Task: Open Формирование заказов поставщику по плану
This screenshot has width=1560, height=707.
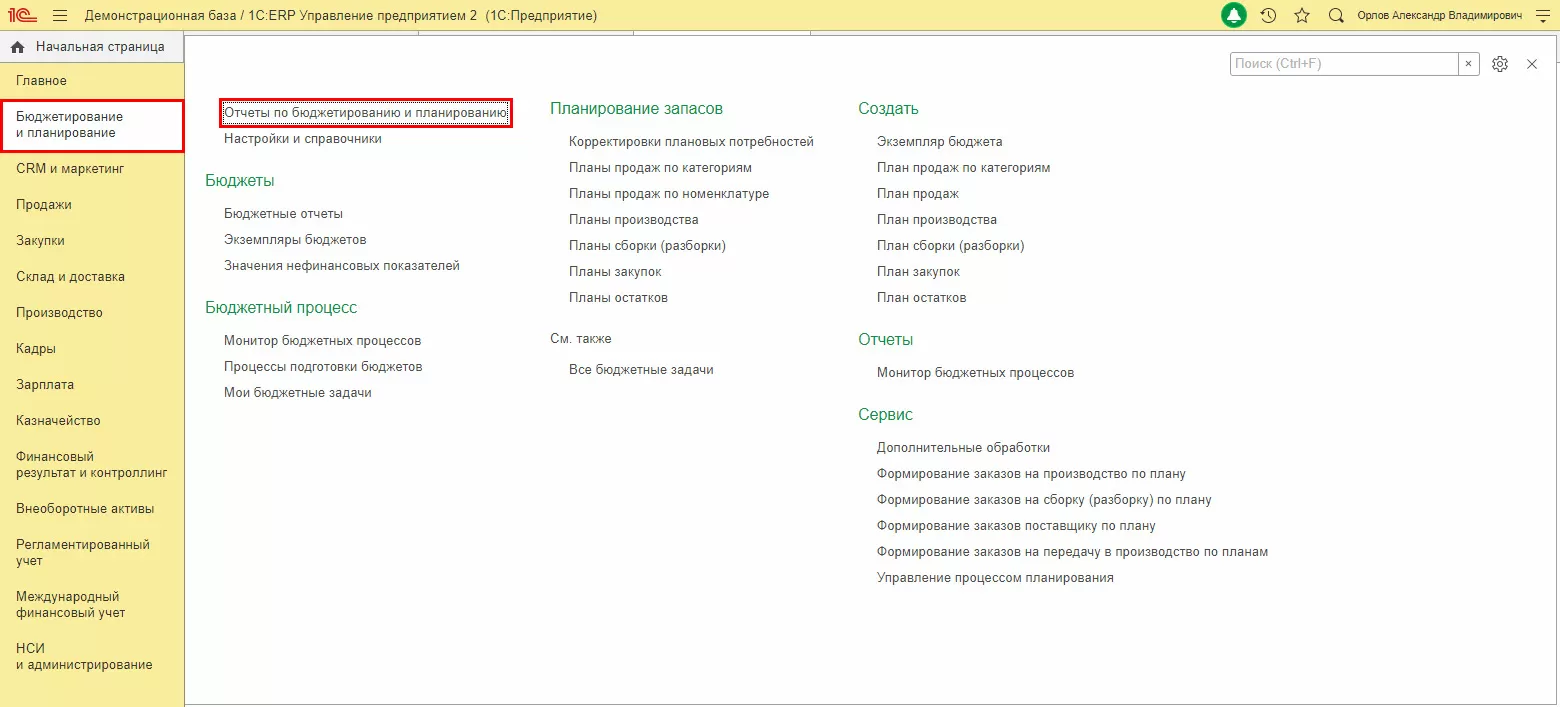Action: 1016,526
